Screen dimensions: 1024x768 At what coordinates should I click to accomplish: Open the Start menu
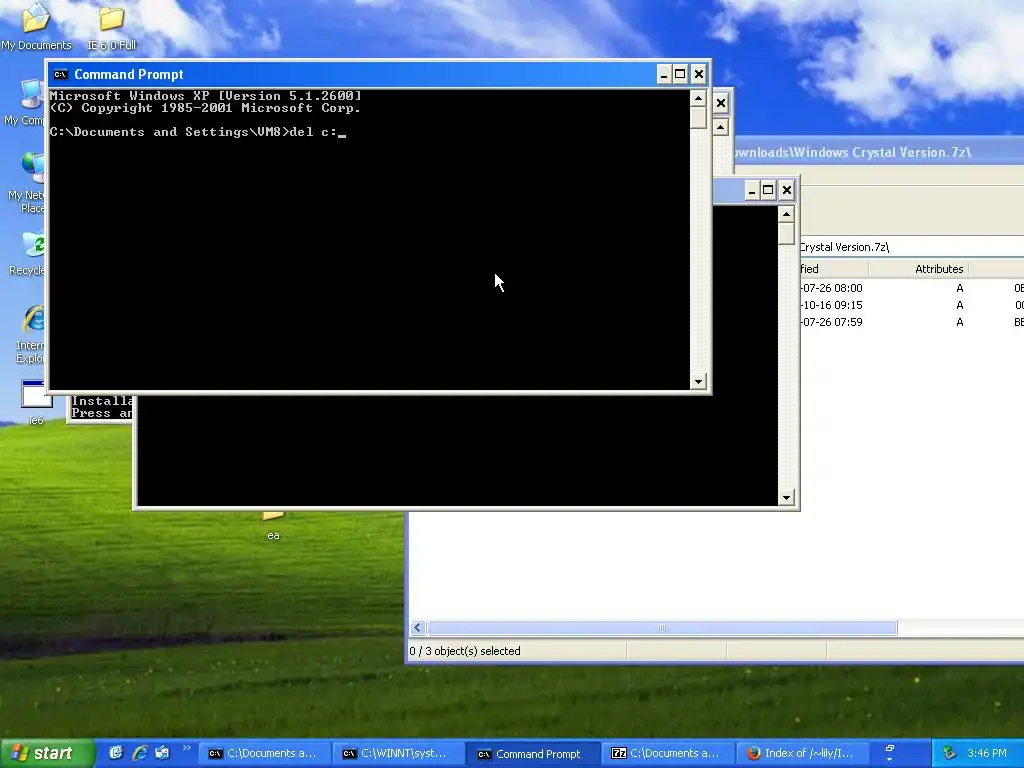click(x=47, y=753)
